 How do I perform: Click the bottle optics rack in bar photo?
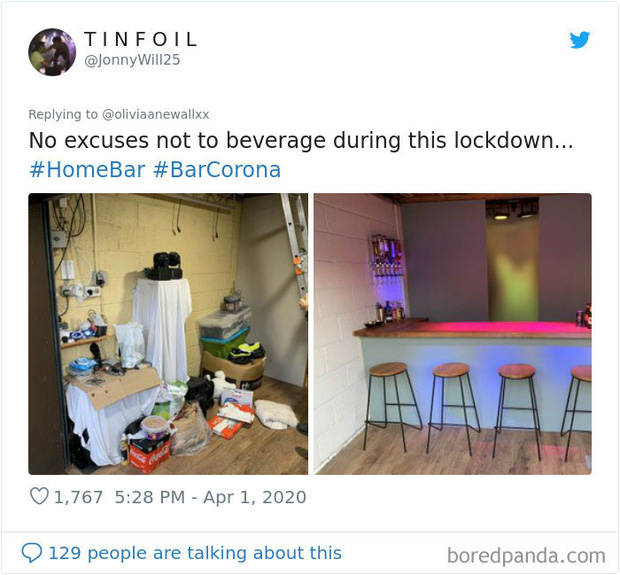coord(386,257)
